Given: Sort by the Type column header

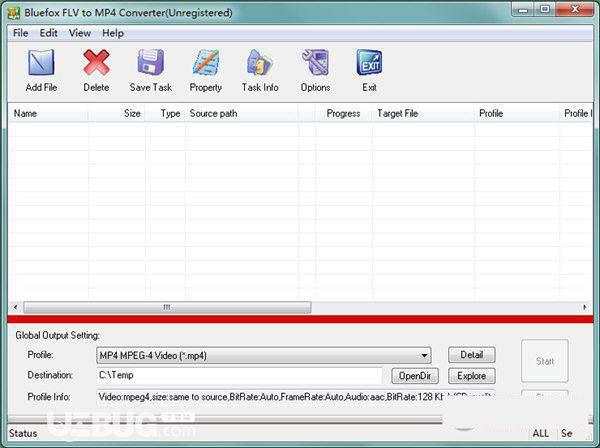Looking at the screenshot, I should coord(165,114).
